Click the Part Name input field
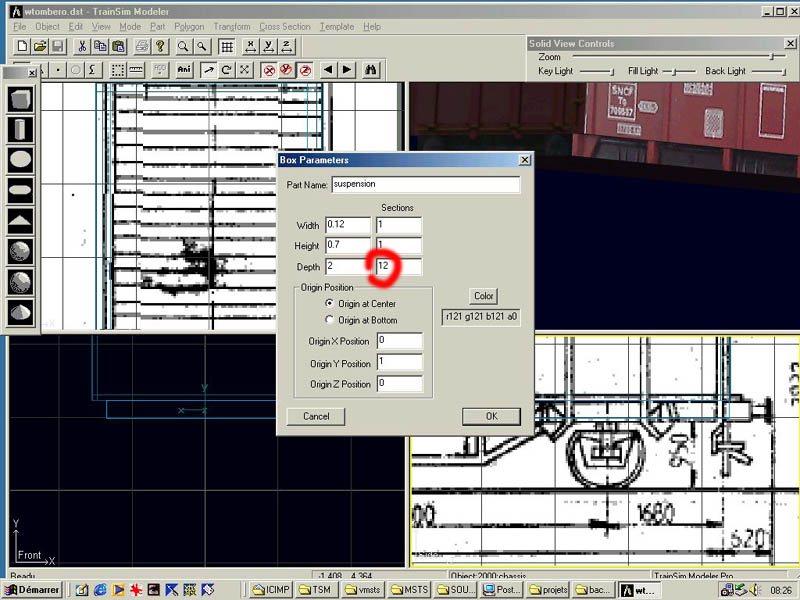This screenshot has width=800, height=600. pyautogui.click(x=425, y=185)
